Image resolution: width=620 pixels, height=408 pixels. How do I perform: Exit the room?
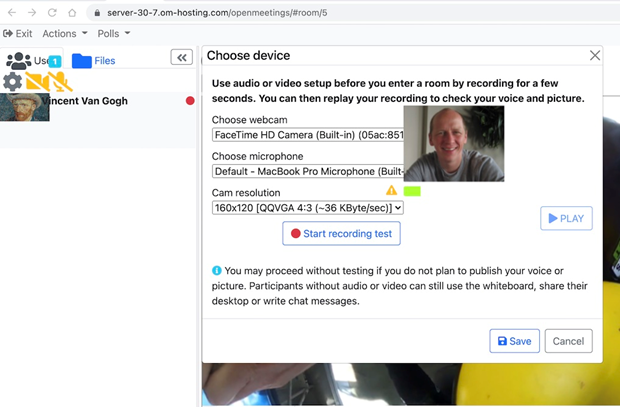coord(18,34)
